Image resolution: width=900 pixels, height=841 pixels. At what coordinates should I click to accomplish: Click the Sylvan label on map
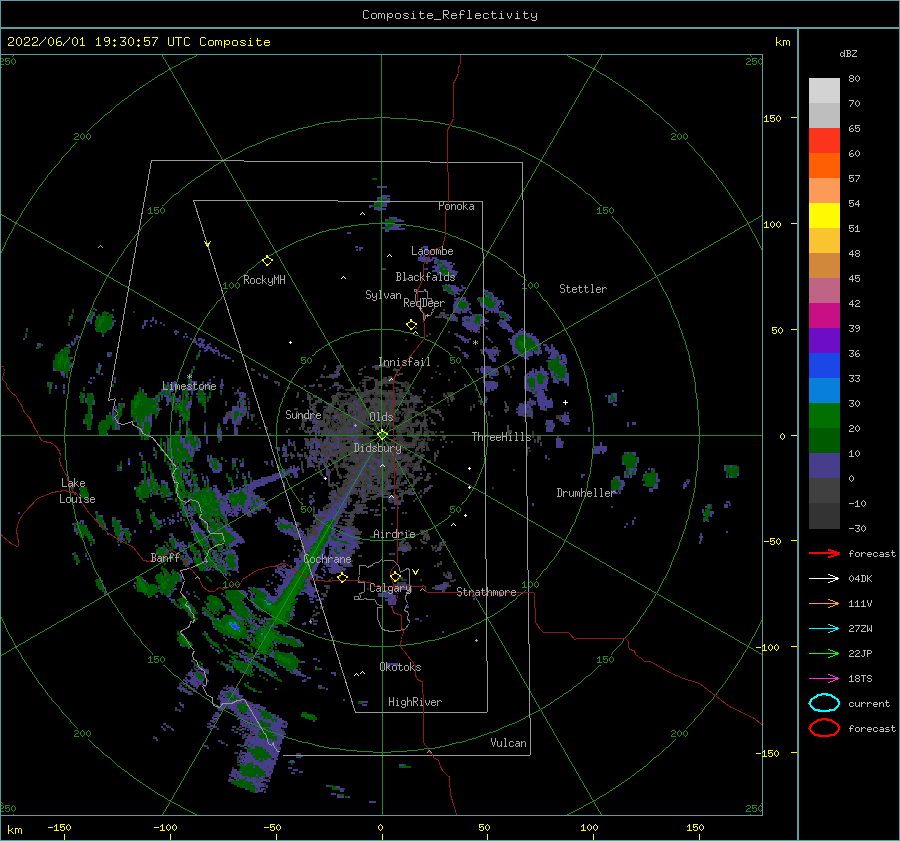coord(383,295)
